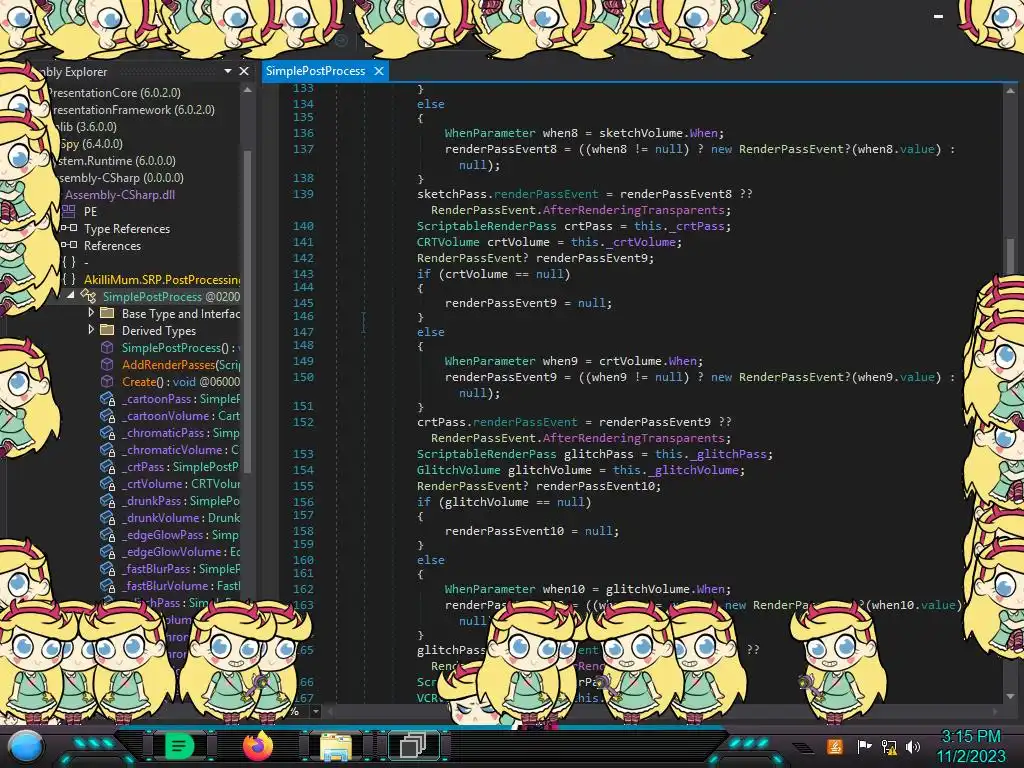Click _edgeGlowVolume field icon
Image resolution: width=1024 pixels, height=768 pixels.
point(107,551)
